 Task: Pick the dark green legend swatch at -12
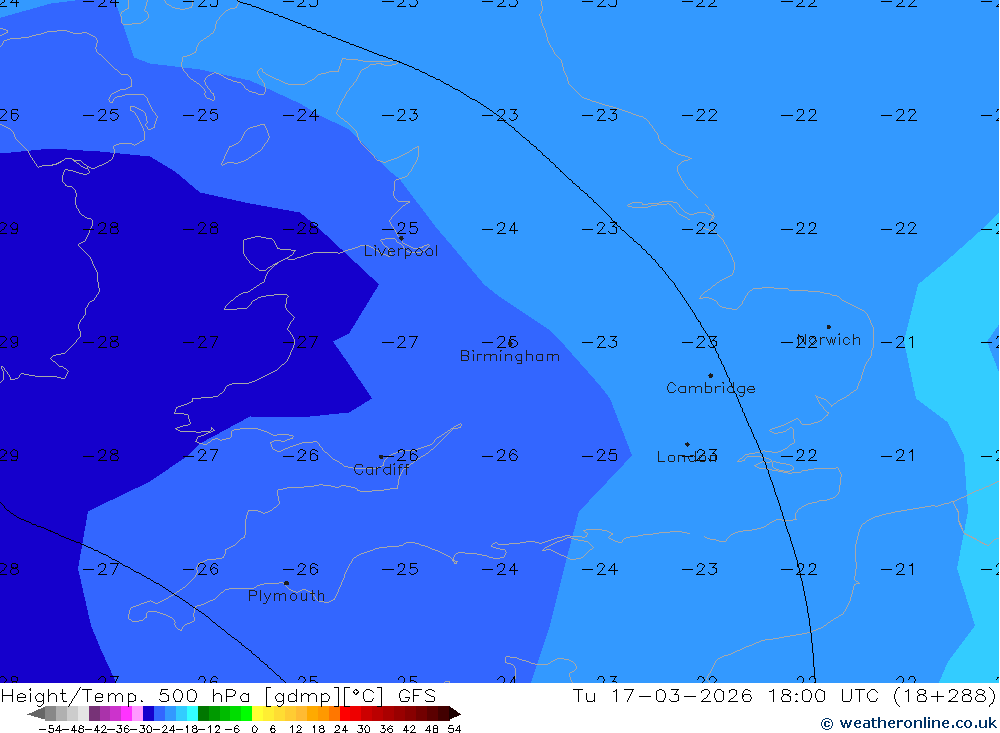(x=203, y=713)
